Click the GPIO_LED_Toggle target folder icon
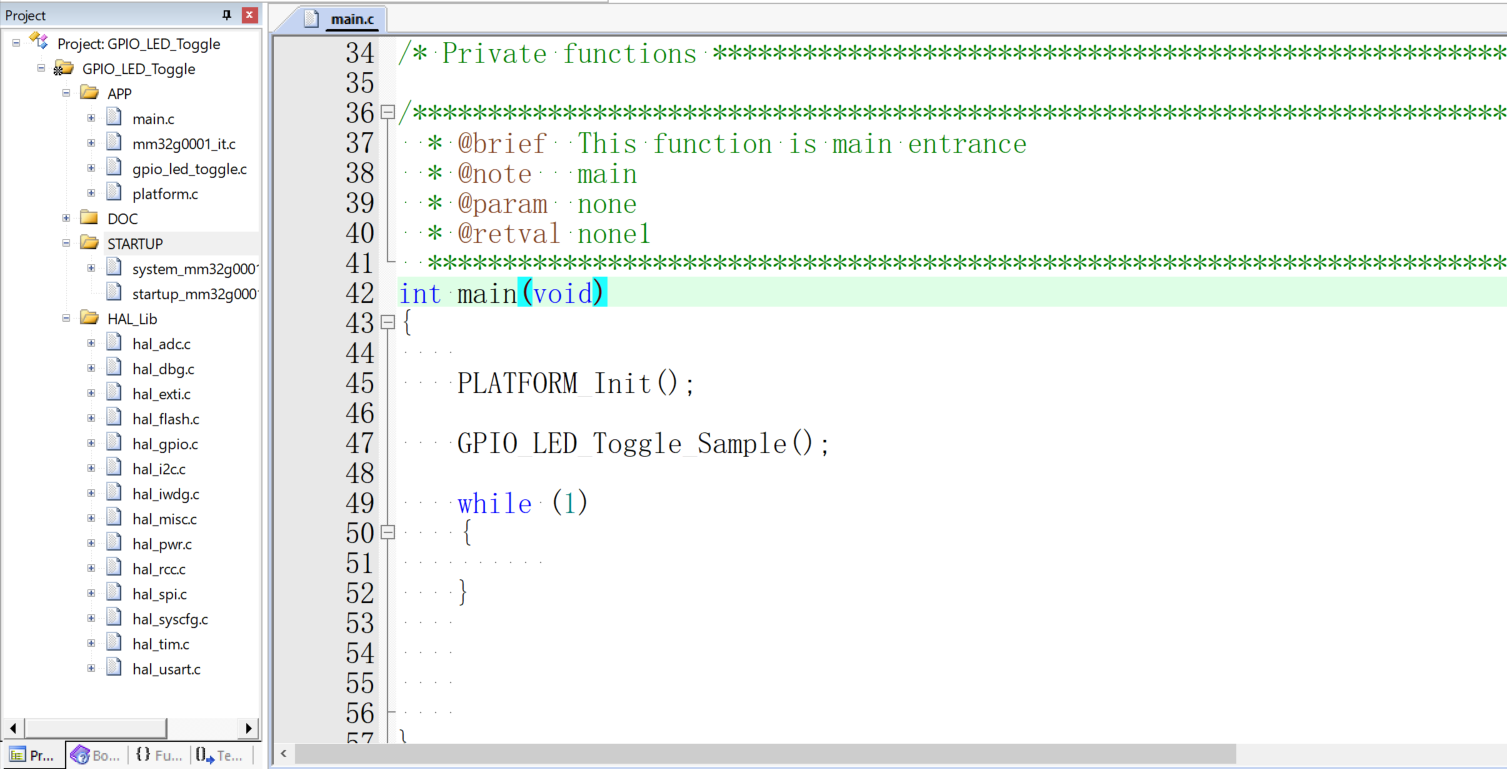Image resolution: width=1507 pixels, height=769 pixels. [x=64, y=68]
